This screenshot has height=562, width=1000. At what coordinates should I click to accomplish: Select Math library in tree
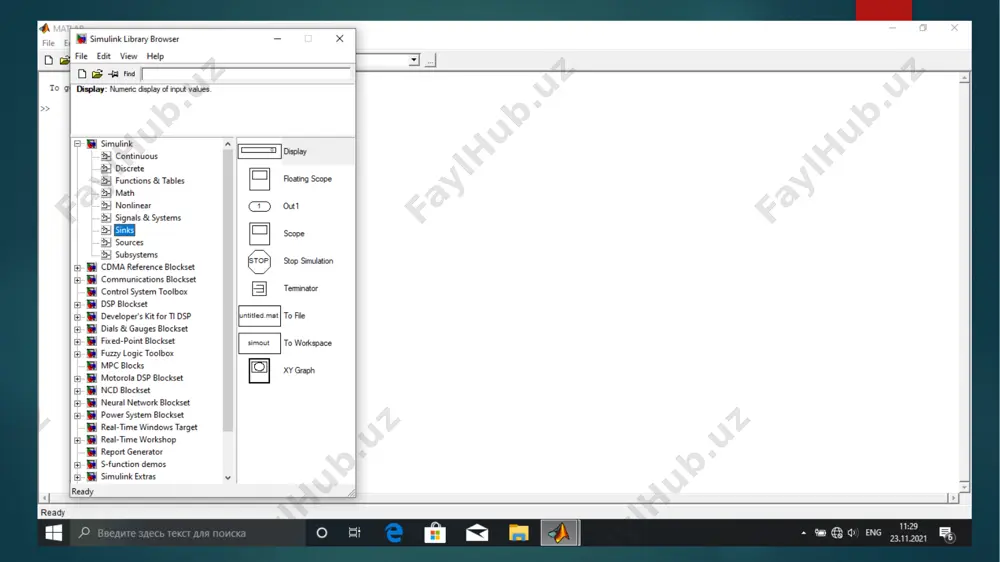coord(124,193)
